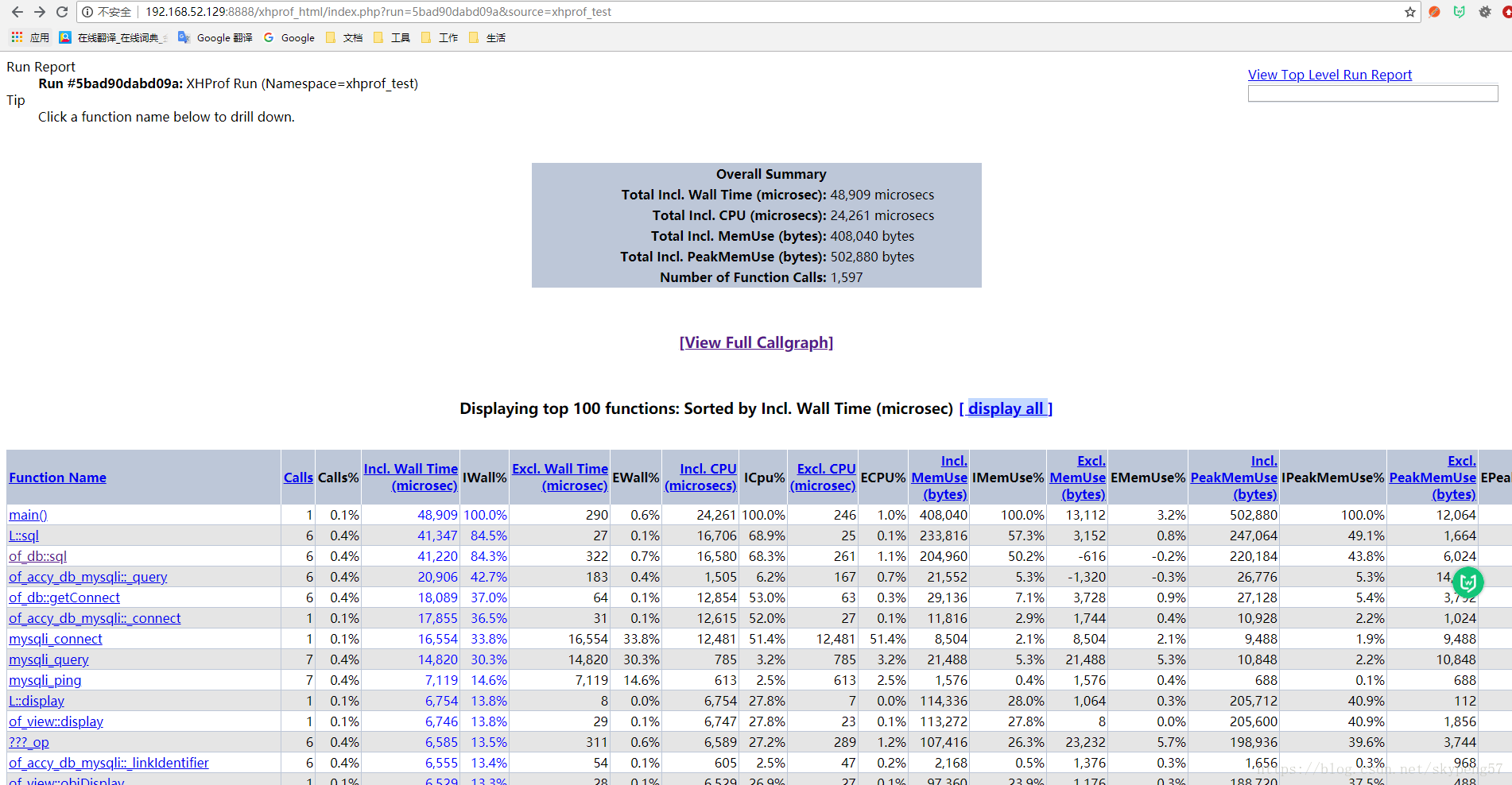The image size is (1512, 785).
Task: Open of_accy_db_mysqli::_linkIdentifier function
Action: [109, 763]
